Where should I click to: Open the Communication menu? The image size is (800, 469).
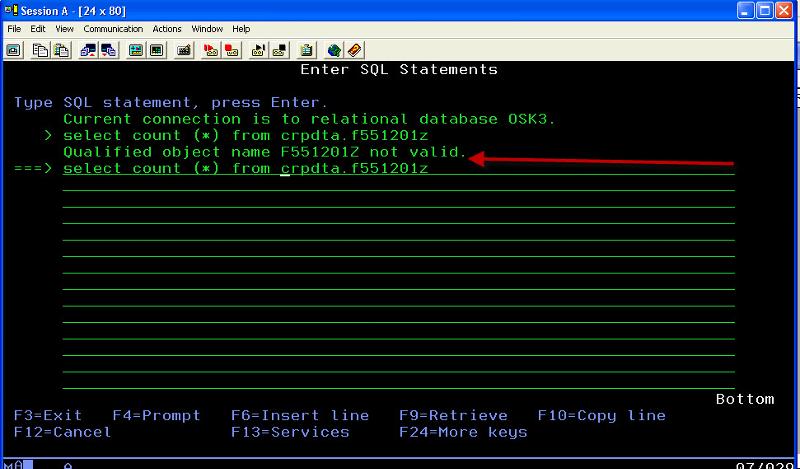click(x=113, y=29)
